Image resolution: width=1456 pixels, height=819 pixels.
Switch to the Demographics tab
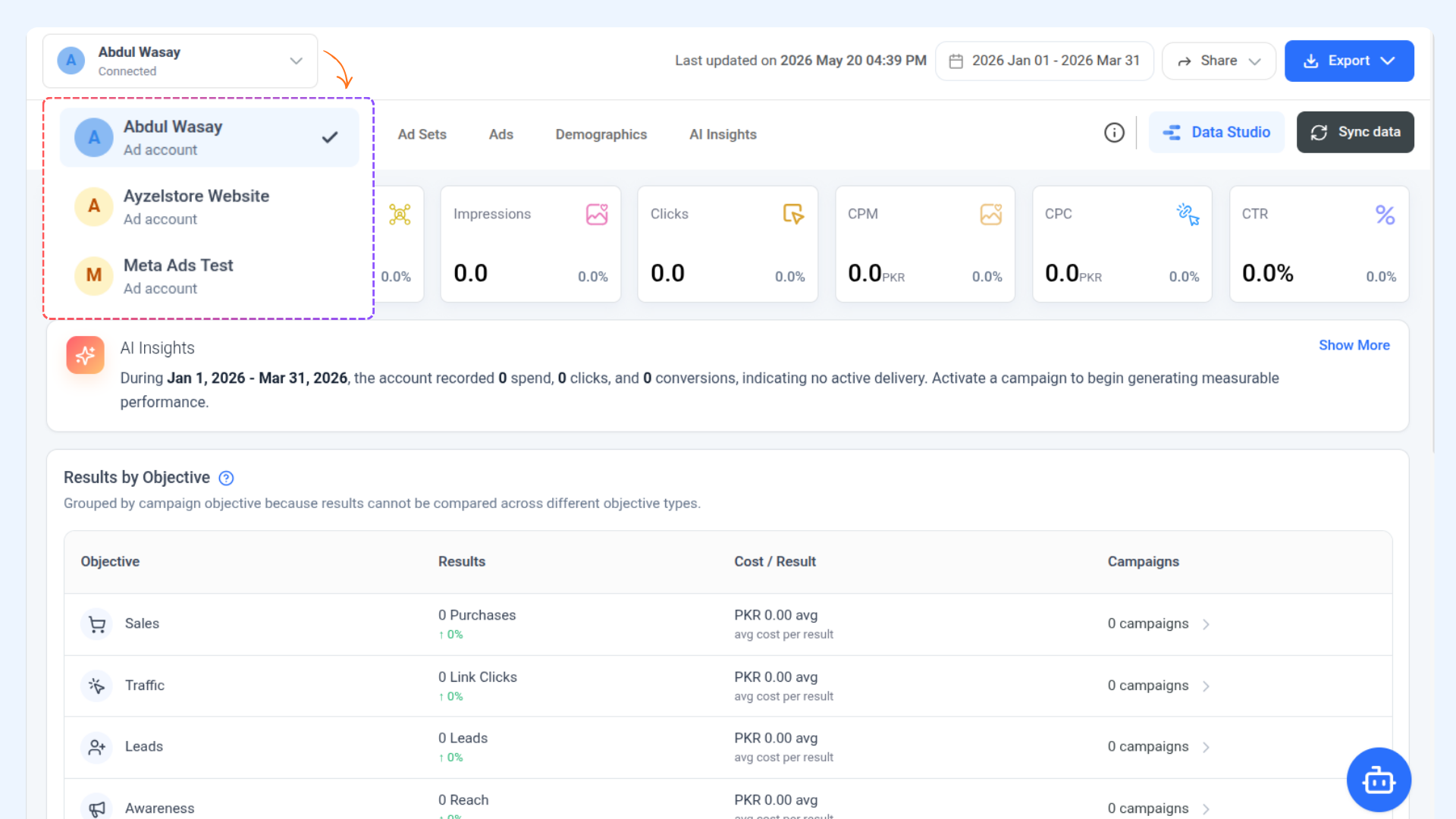click(601, 134)
